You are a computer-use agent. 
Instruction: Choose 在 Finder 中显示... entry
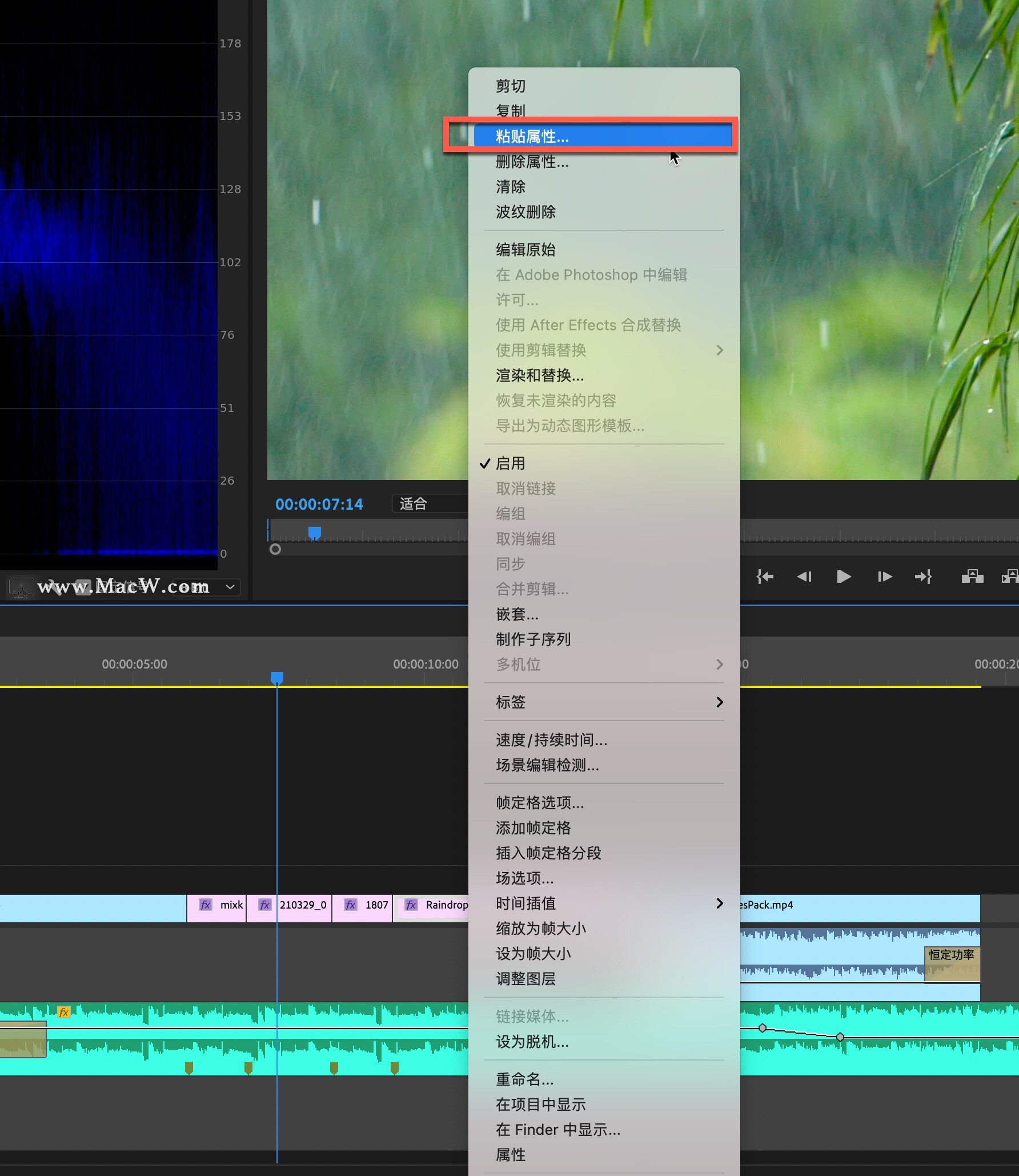tap(604, 1130)
